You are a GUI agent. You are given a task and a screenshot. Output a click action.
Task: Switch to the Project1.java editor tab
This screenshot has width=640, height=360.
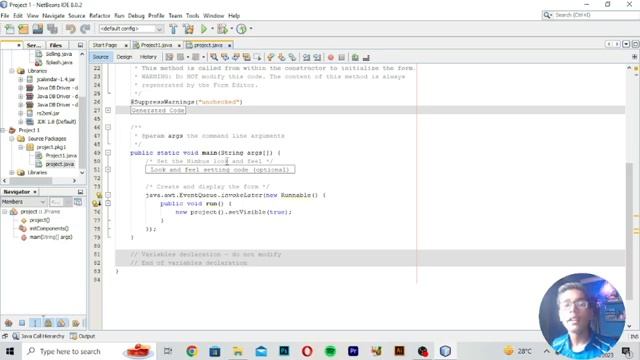[156, 45]
